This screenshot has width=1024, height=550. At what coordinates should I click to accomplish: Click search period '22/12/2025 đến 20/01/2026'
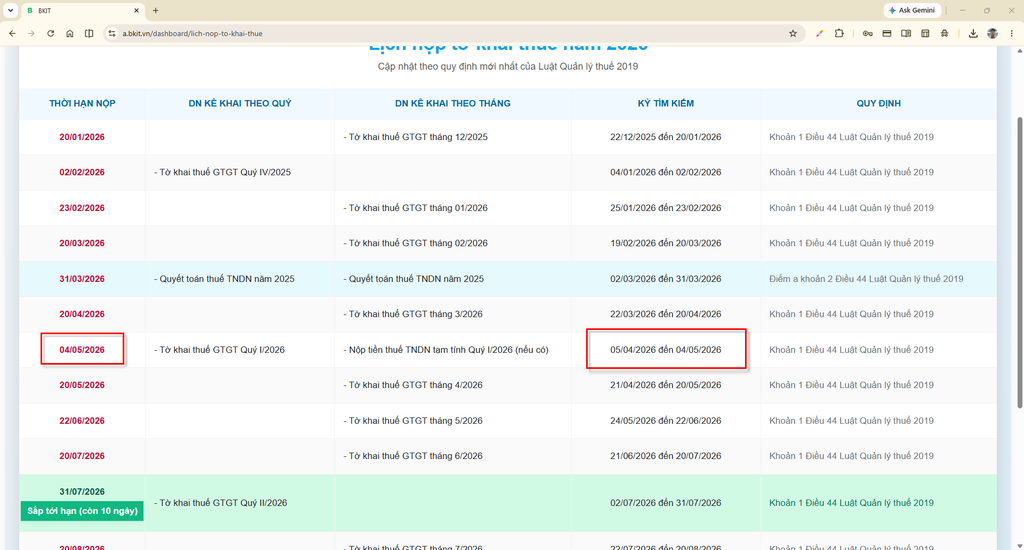665,137
